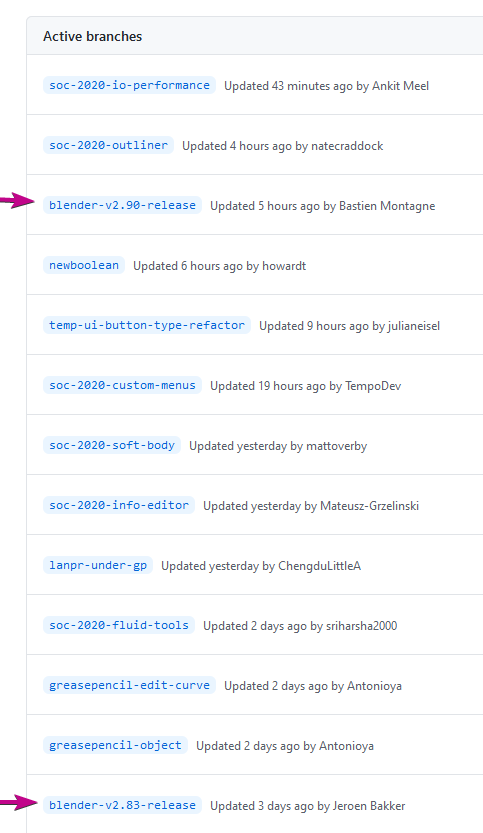Click 'Updated 3 days ago by Jeroen Bakker'
The width and height of the screenshot is (483, 833).
pyautogui.click(x=308, y=806)
